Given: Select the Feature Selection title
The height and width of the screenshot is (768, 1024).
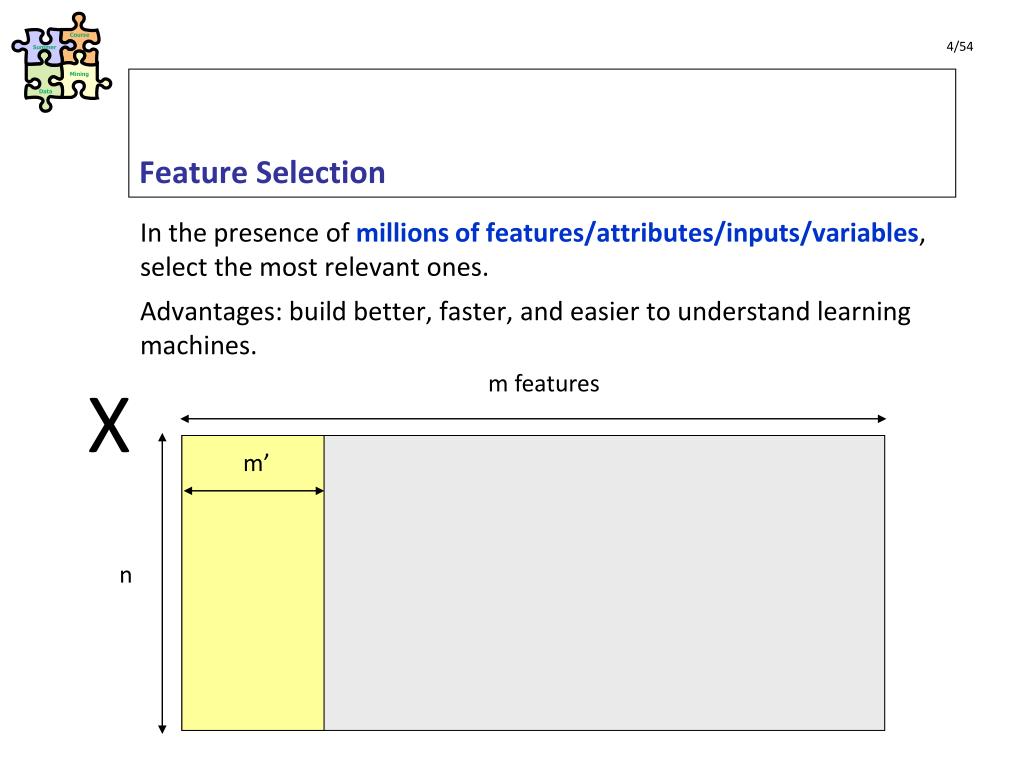Looking at the screenshot, I should click(263, 172).
